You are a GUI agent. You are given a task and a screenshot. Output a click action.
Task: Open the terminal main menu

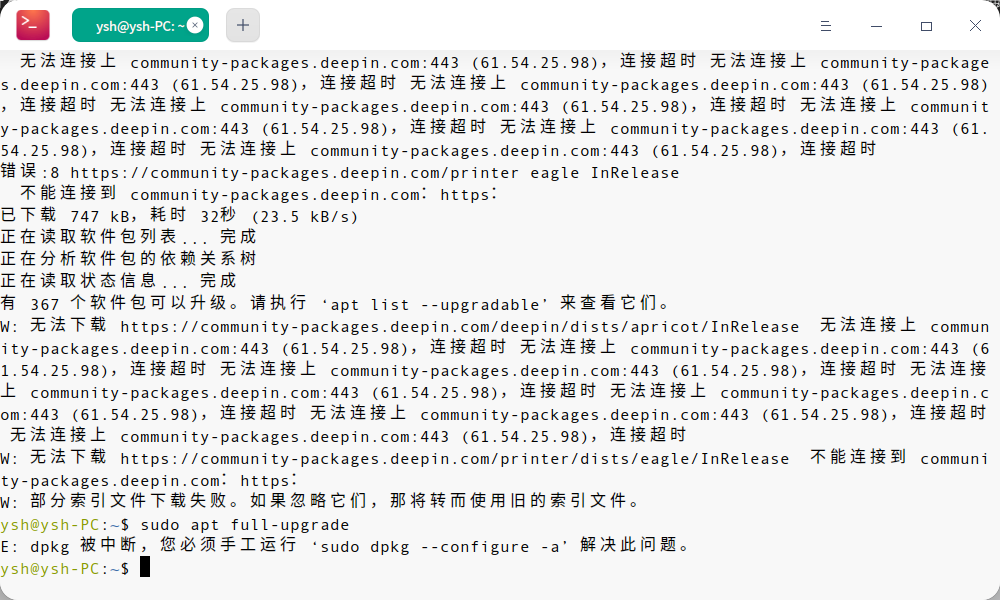826,25
